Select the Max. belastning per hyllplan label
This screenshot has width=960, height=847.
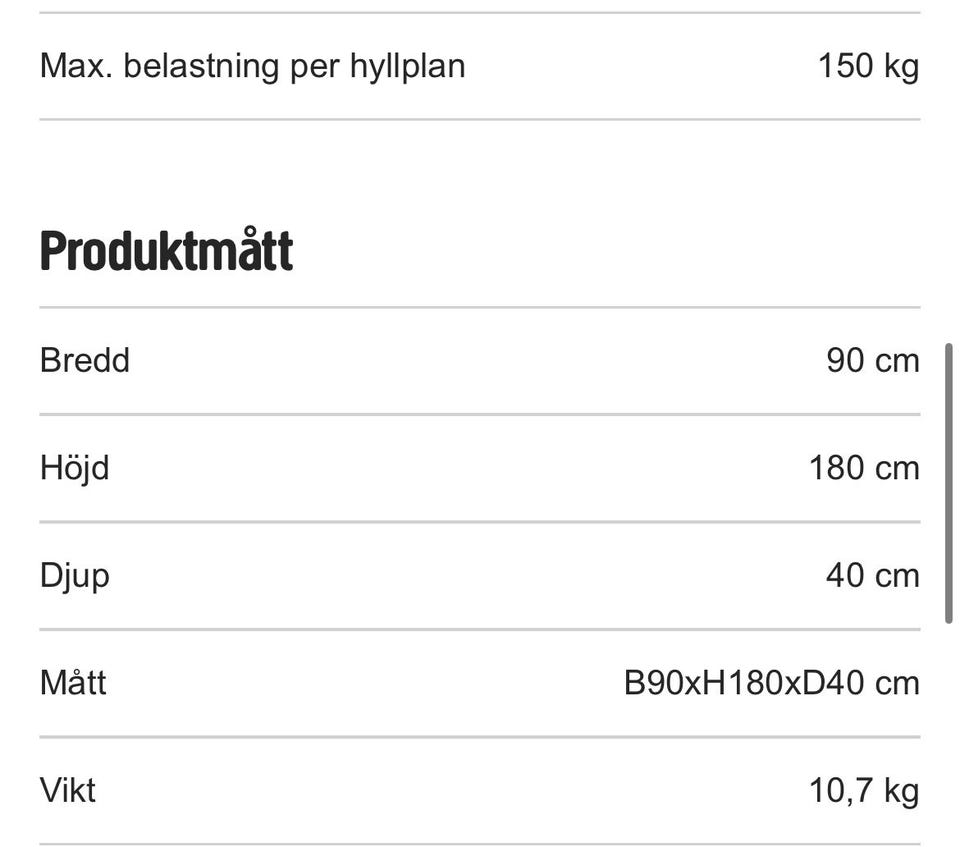click(x=252, y=66)
